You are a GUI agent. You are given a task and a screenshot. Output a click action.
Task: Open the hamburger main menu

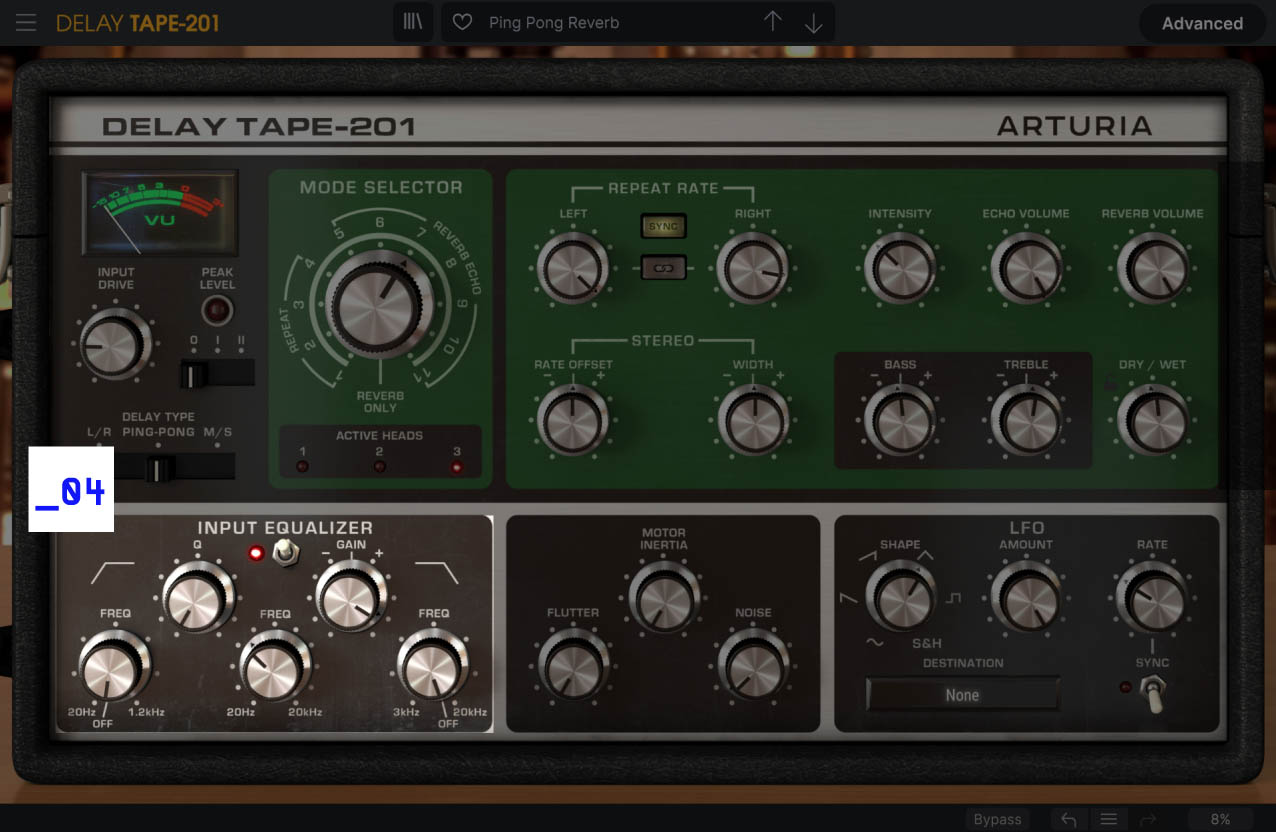coord(26,22)
